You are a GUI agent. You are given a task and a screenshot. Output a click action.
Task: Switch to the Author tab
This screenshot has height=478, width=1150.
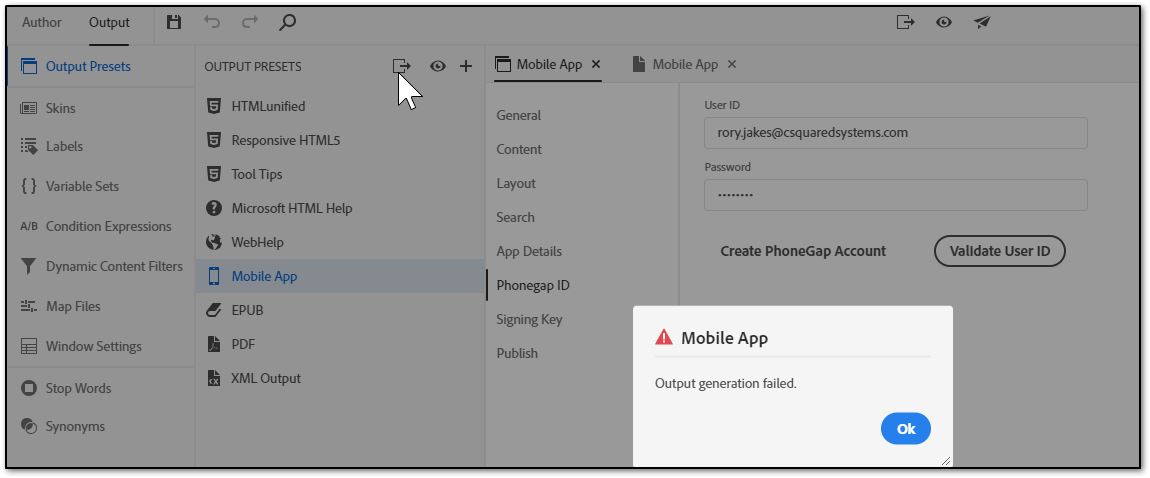point(42,22)
